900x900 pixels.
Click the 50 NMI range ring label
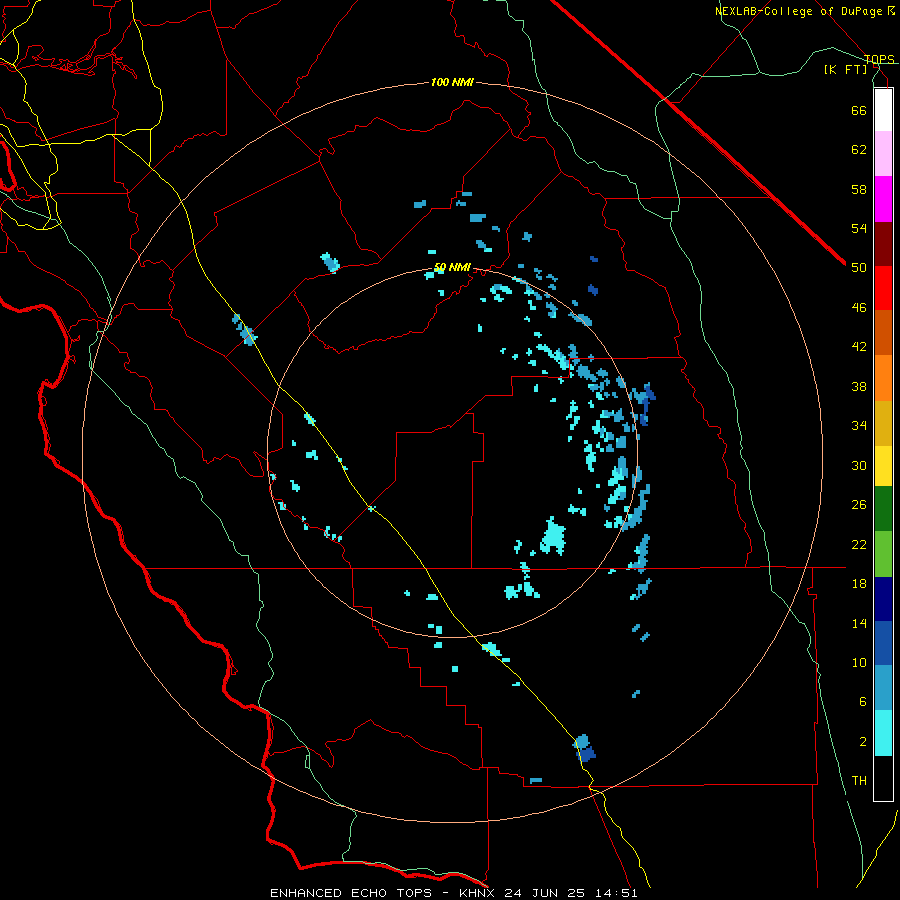coord(452,267)
